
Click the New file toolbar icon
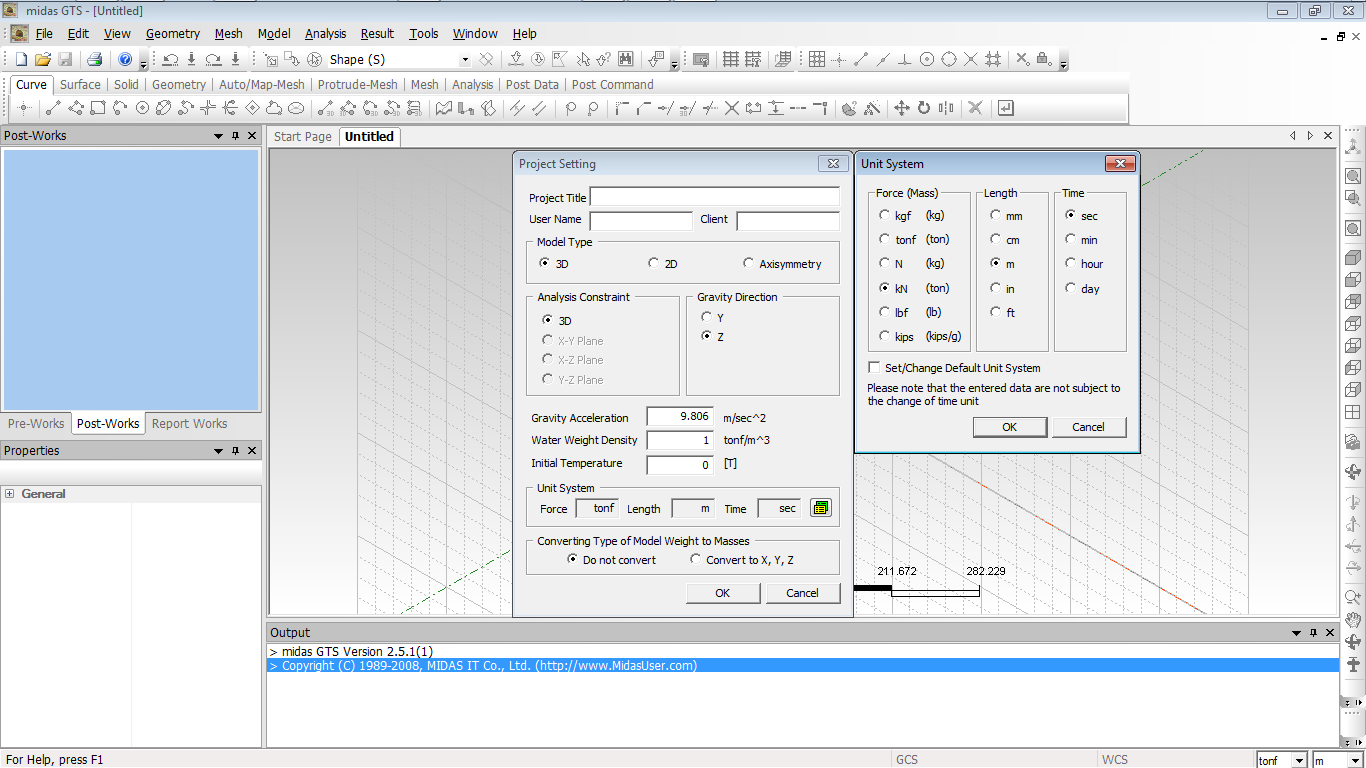(x=21, y=60)
